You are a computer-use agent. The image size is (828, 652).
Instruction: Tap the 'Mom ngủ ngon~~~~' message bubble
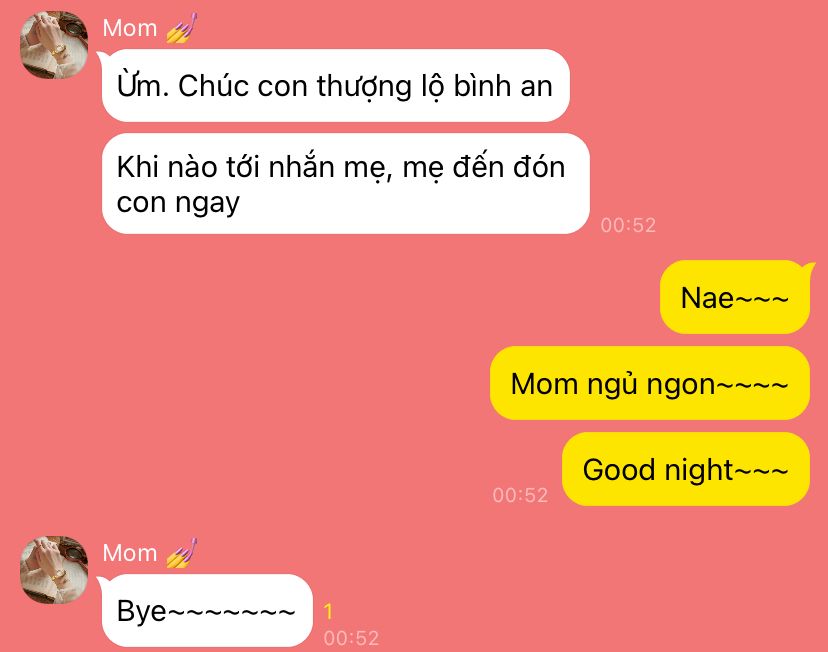[x=650, y=383]
